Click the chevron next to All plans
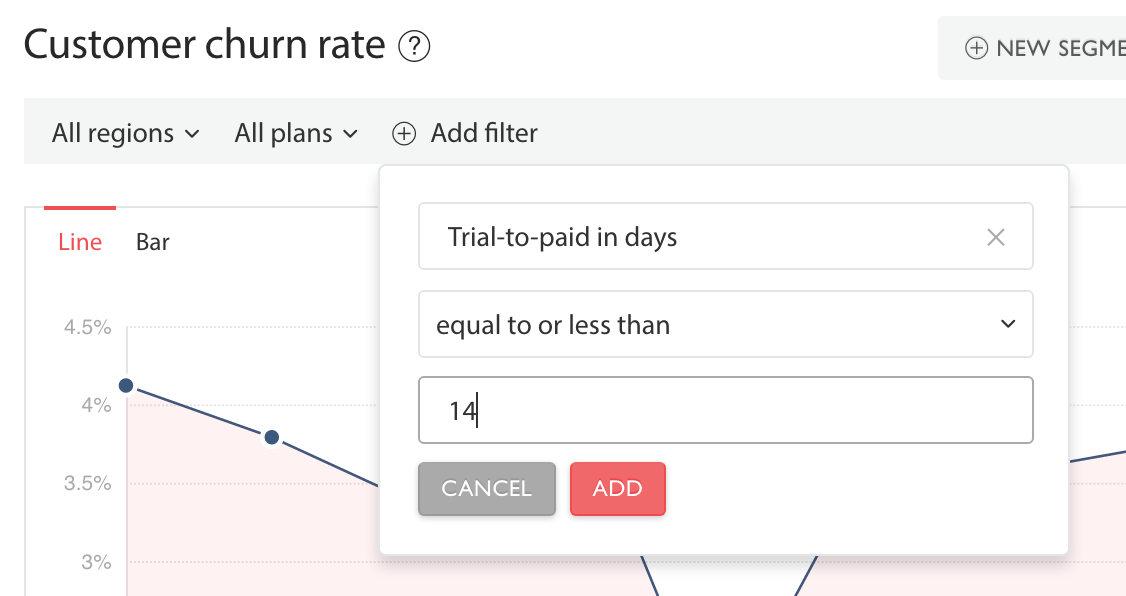Screen dimensions: 1126x596 (350, 134)
